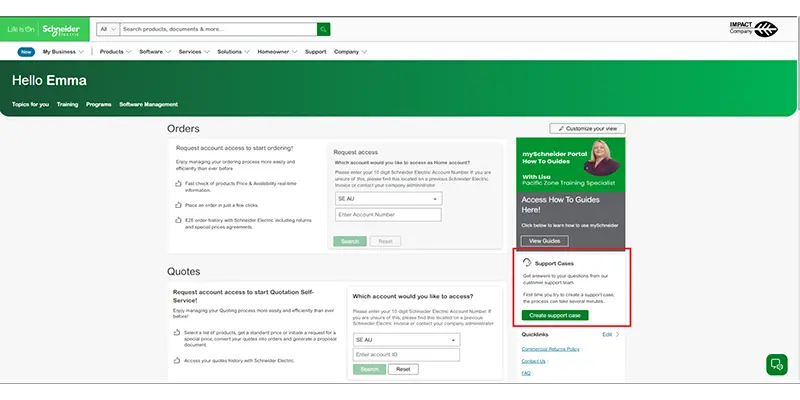
Task: Open the My Business menu
Action: [x=63, y=52]
